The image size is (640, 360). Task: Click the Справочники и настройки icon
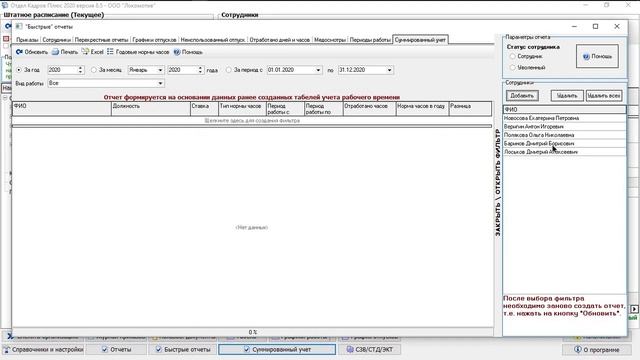point(6,349)
